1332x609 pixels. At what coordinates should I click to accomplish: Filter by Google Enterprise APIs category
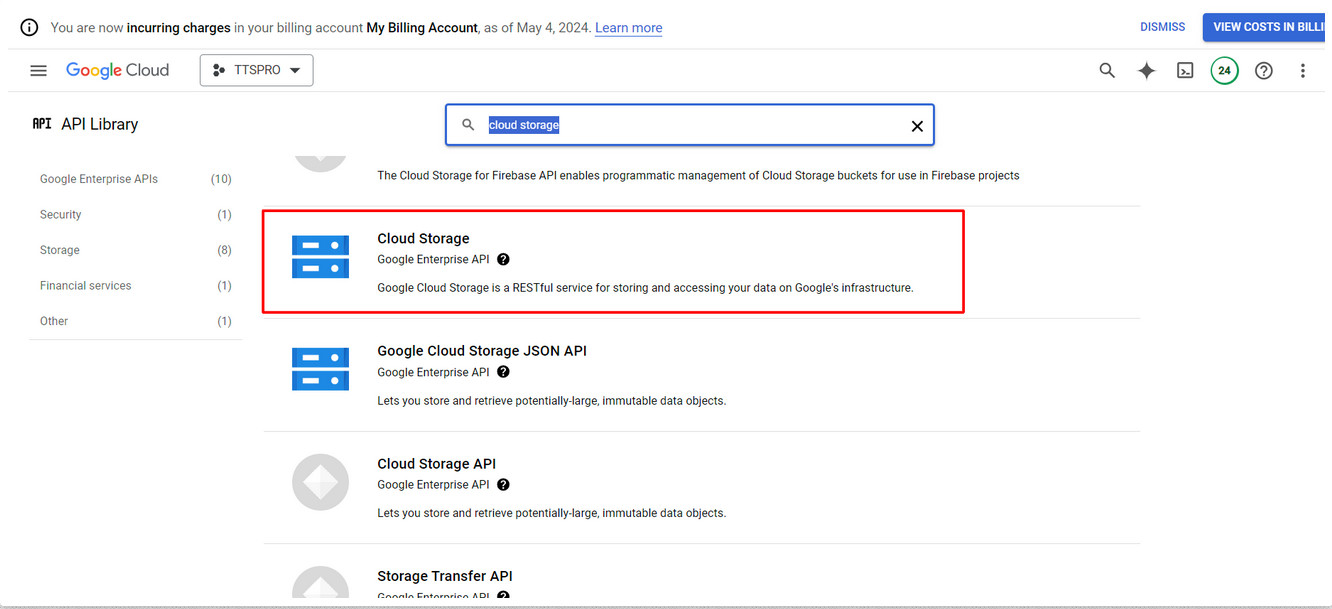pos(135,179)
